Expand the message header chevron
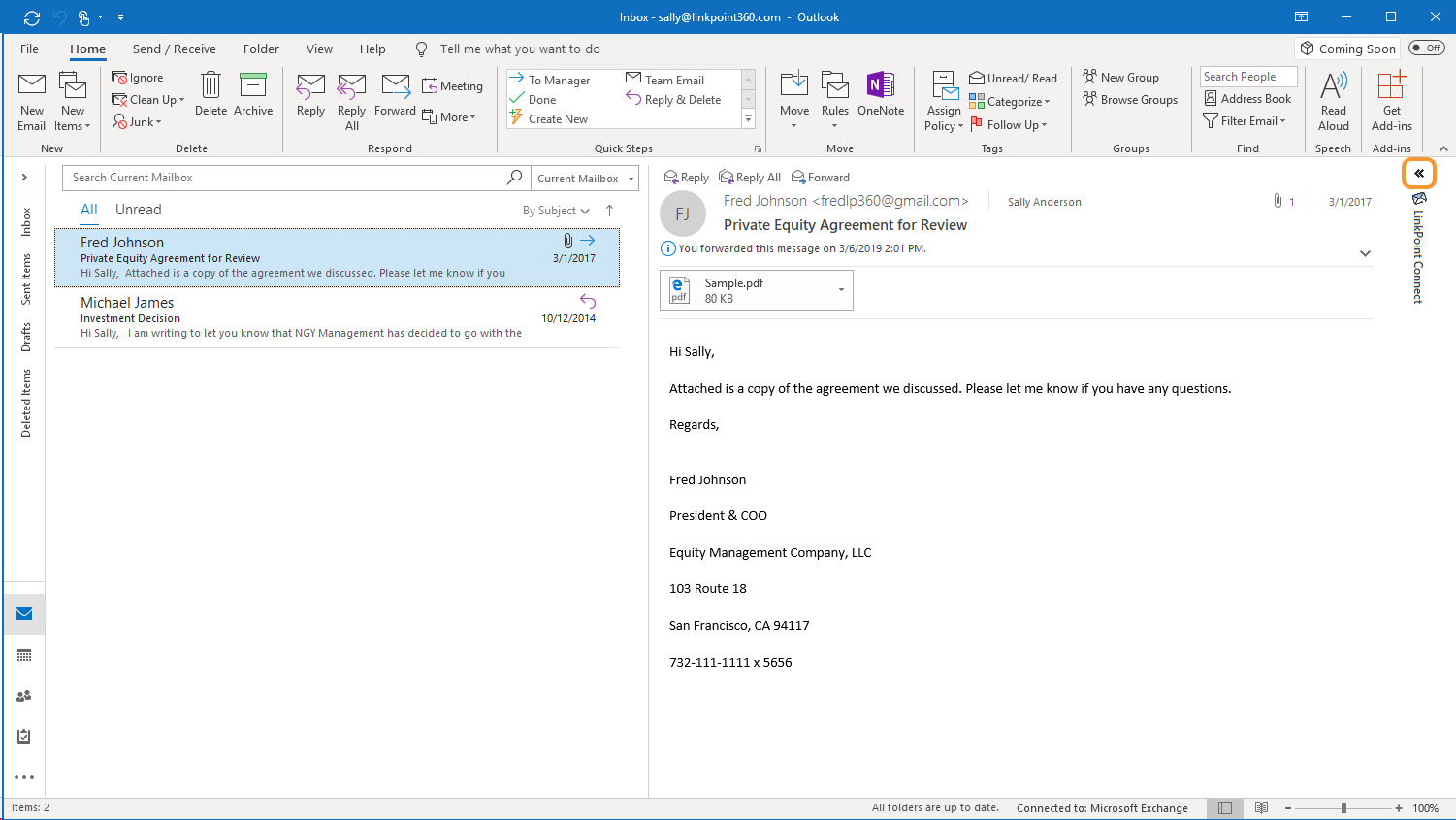 coord(1365,253)
